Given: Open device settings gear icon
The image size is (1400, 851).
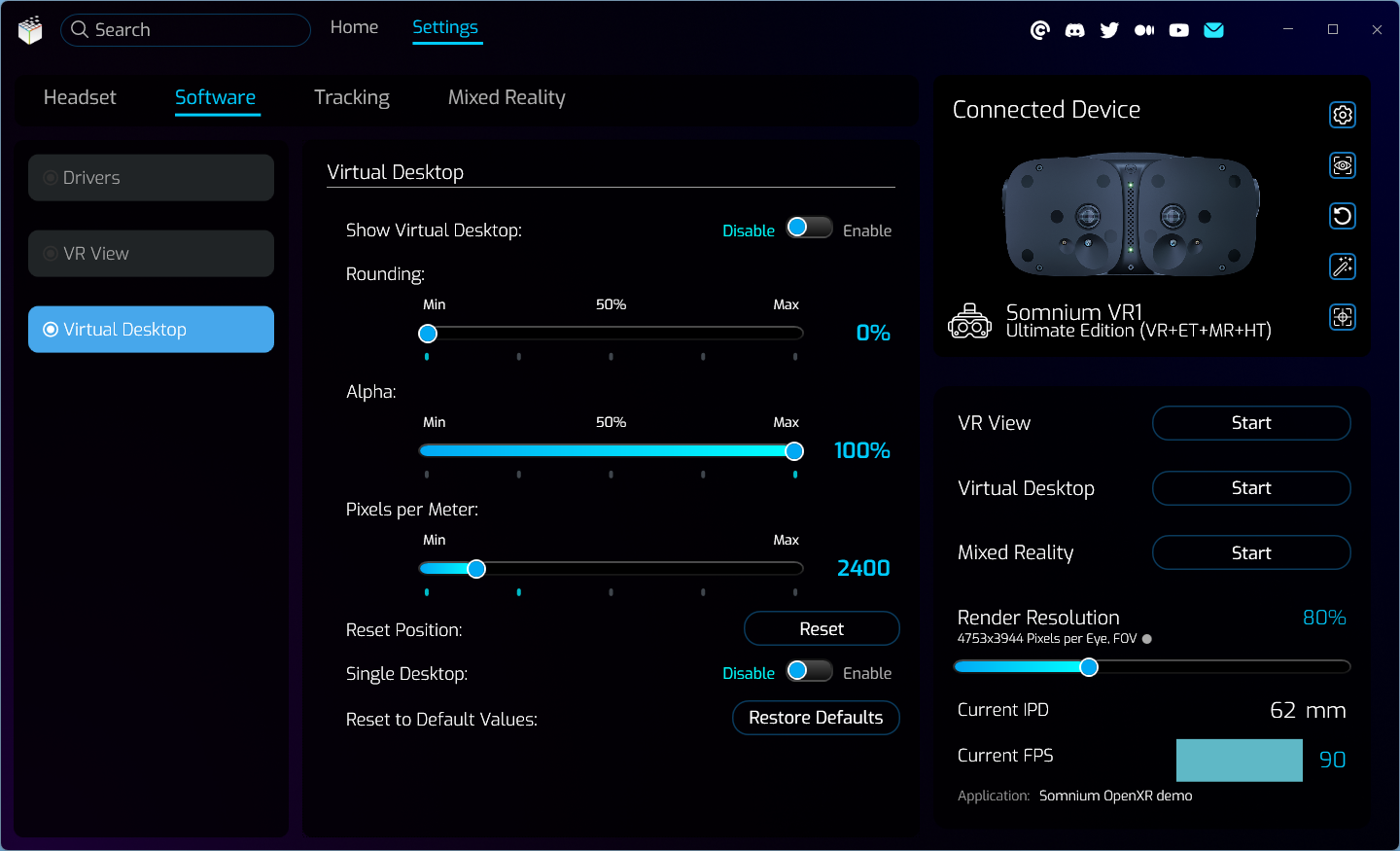Looking at the screenshot, I should click(x=1343, y=115).
